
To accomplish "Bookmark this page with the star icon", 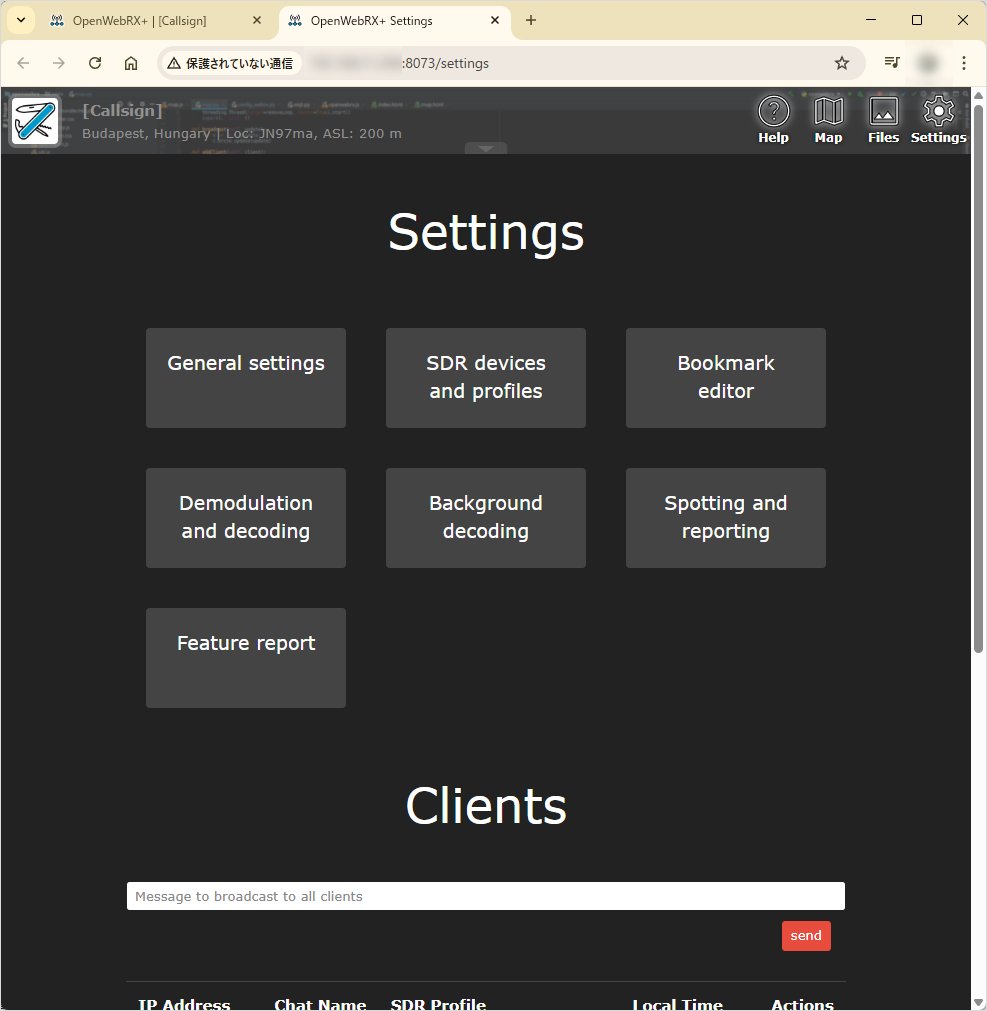I will (841, 62).
